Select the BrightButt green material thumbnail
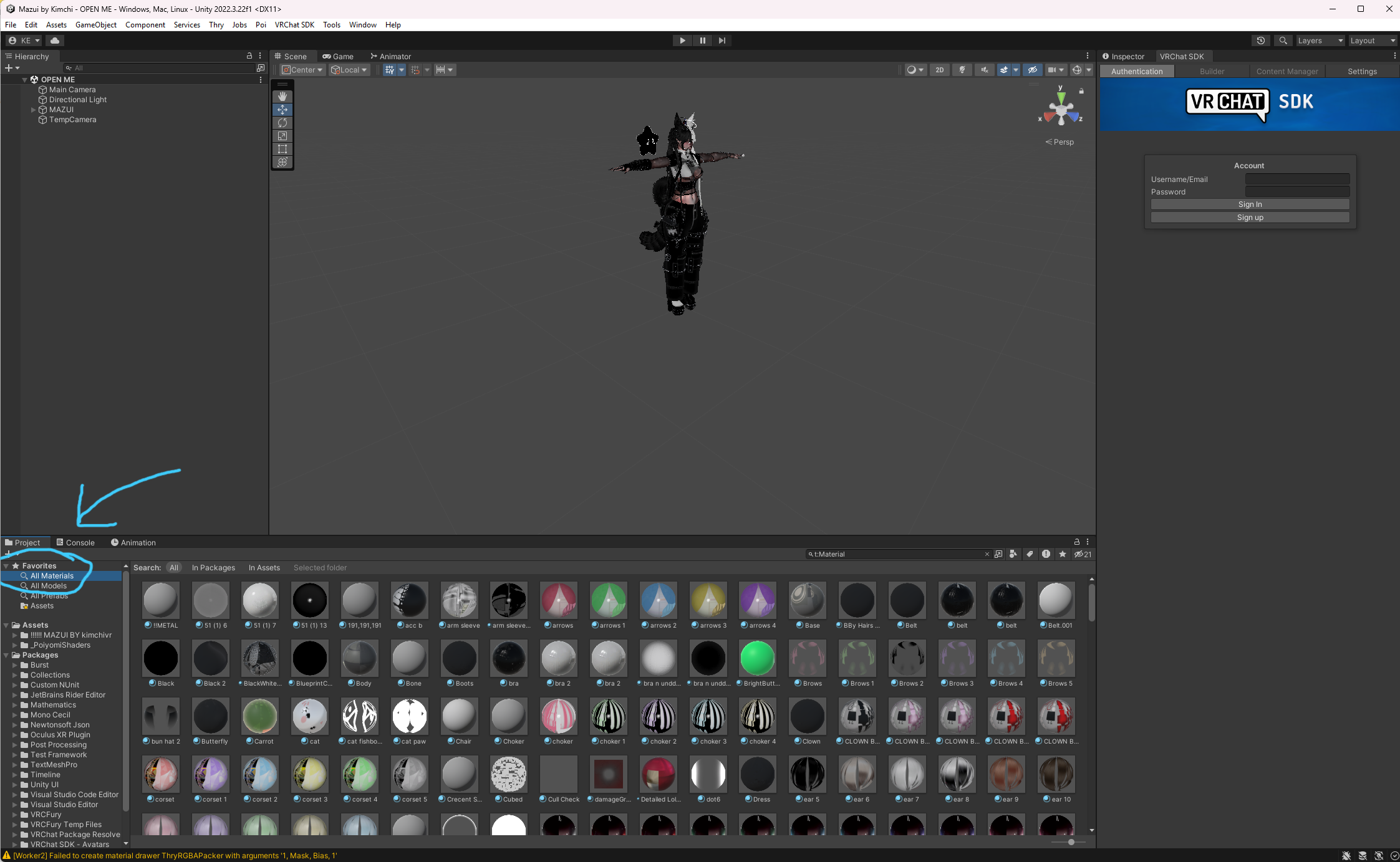 [758, 659]
